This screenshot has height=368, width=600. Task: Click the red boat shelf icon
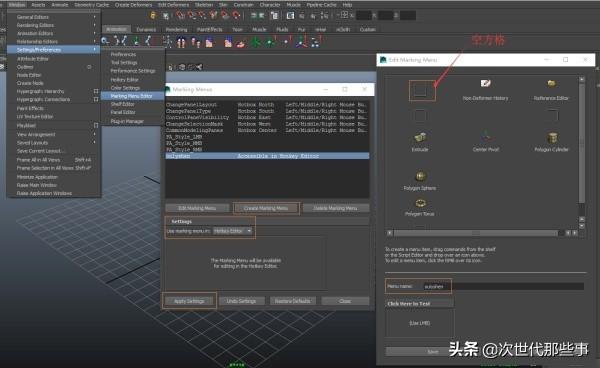click(240, 42)
